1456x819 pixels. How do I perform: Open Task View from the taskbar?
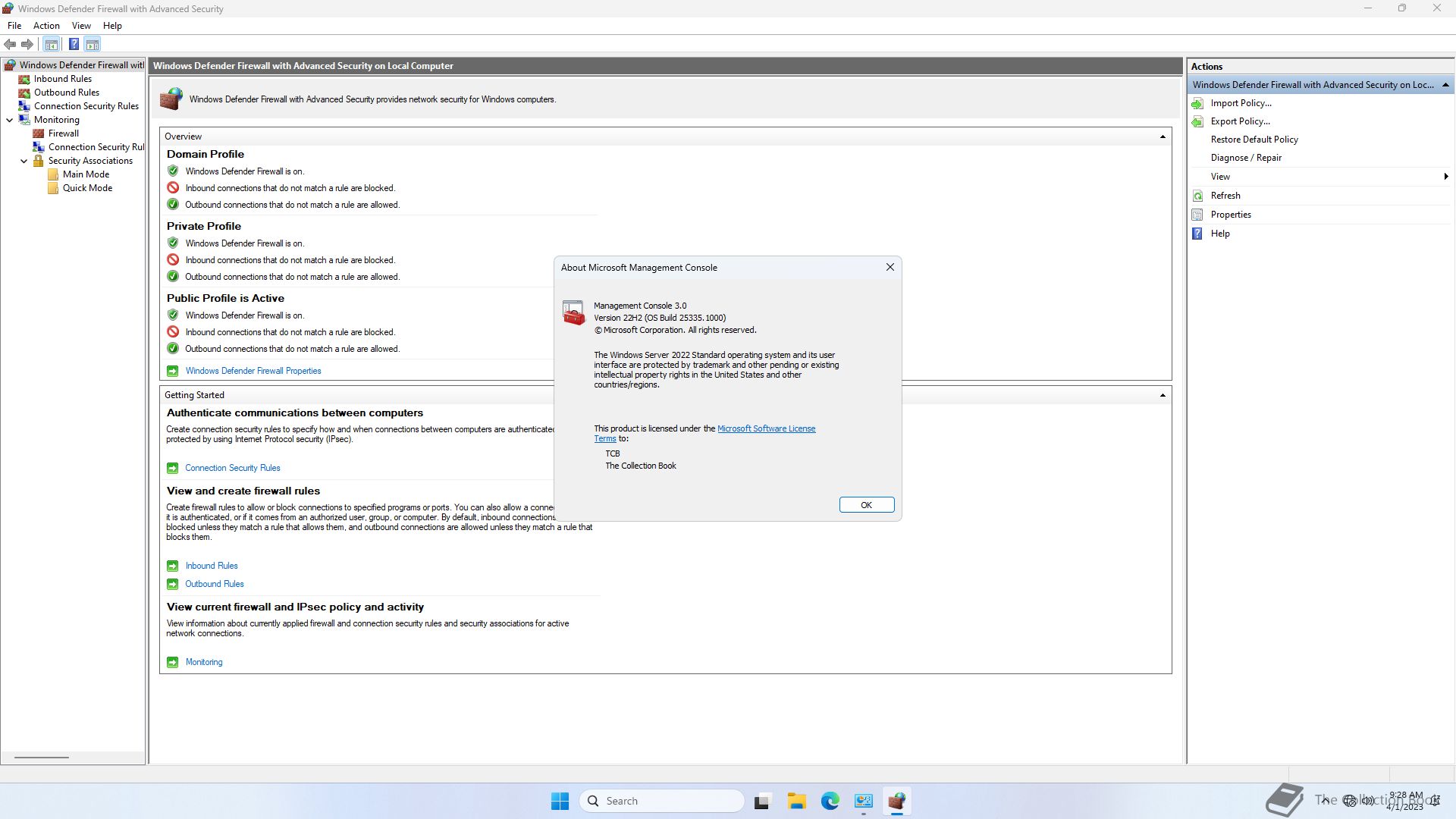762,801
